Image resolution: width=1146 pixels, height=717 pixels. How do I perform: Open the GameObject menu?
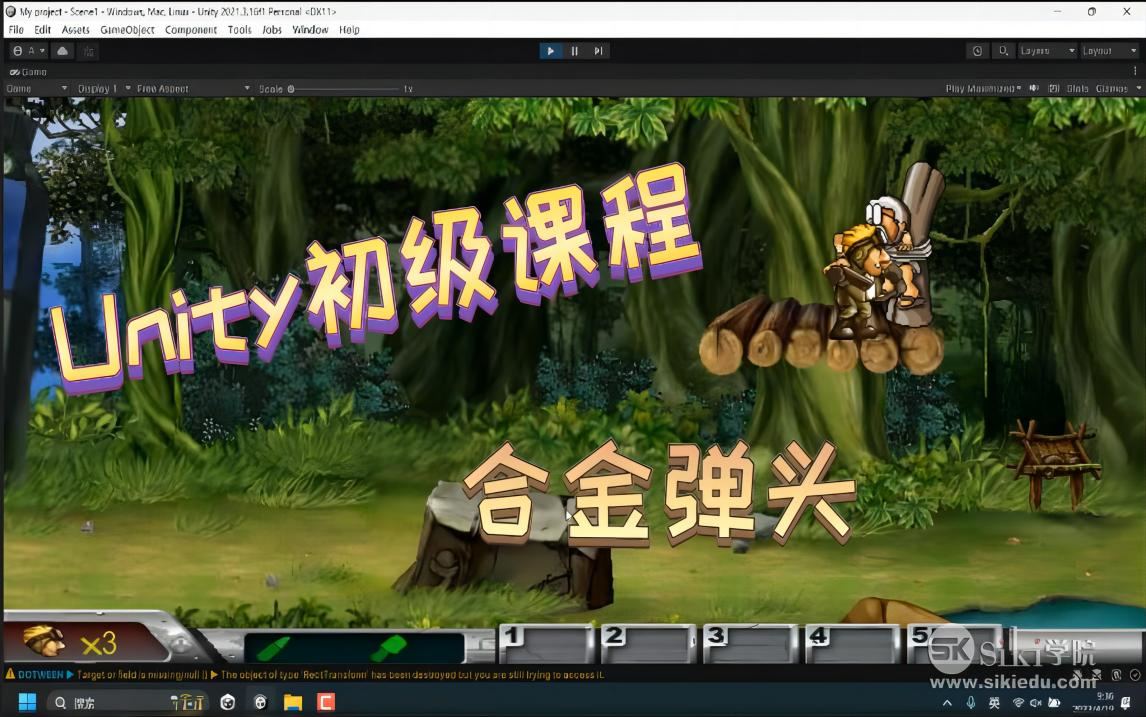coord(127,29)
